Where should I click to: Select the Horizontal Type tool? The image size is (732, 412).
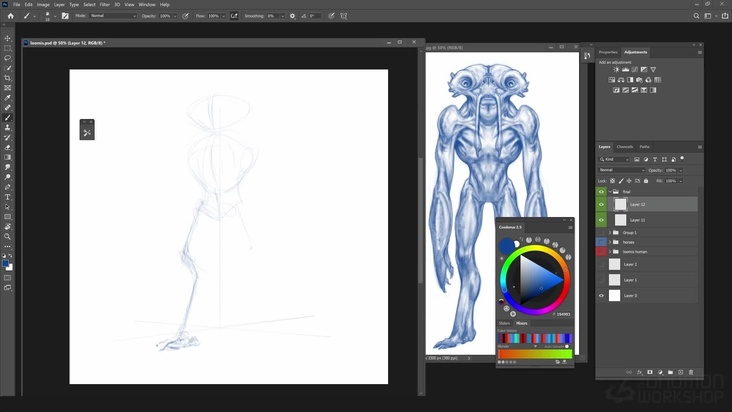click(x=7, y=197)
